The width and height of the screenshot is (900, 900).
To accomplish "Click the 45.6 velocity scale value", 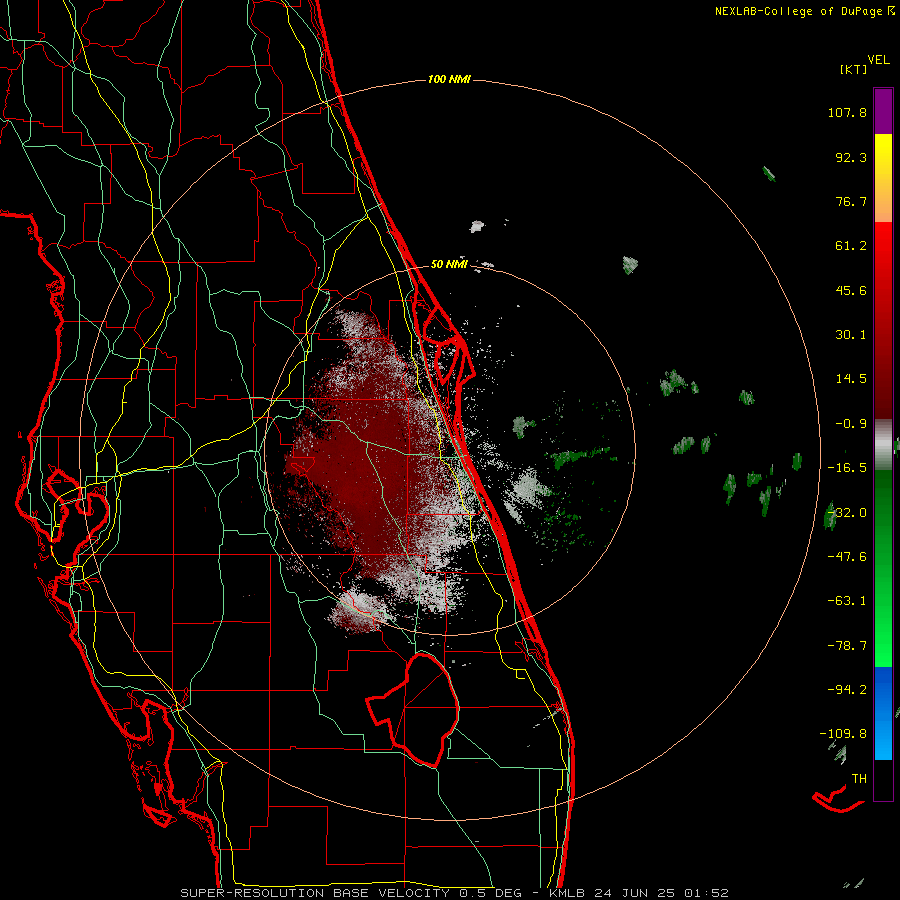I will (x=851, y=290).
